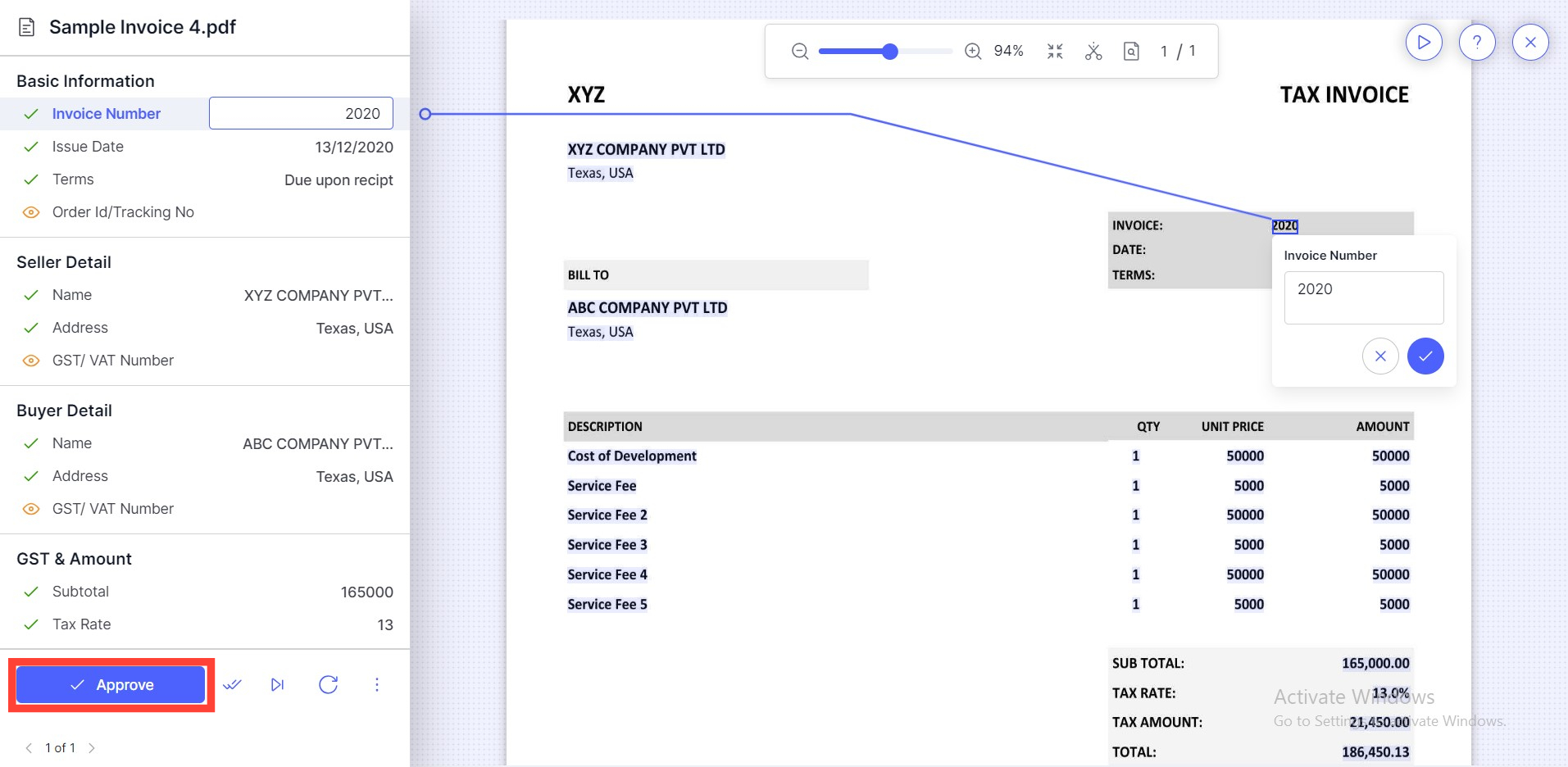Click the Cost of Development line item
The width and height of the screenshot is (1568, 767).
632,456
